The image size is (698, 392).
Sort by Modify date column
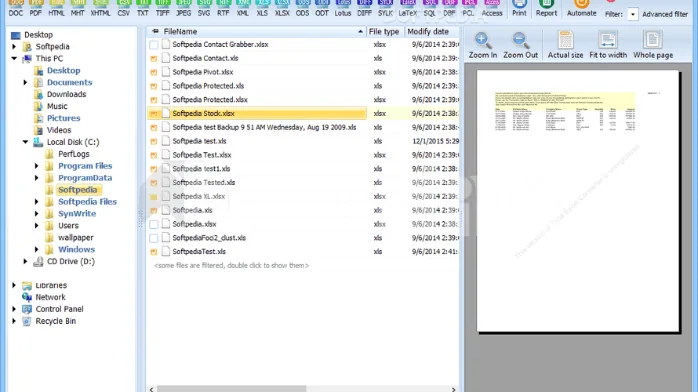431,32
